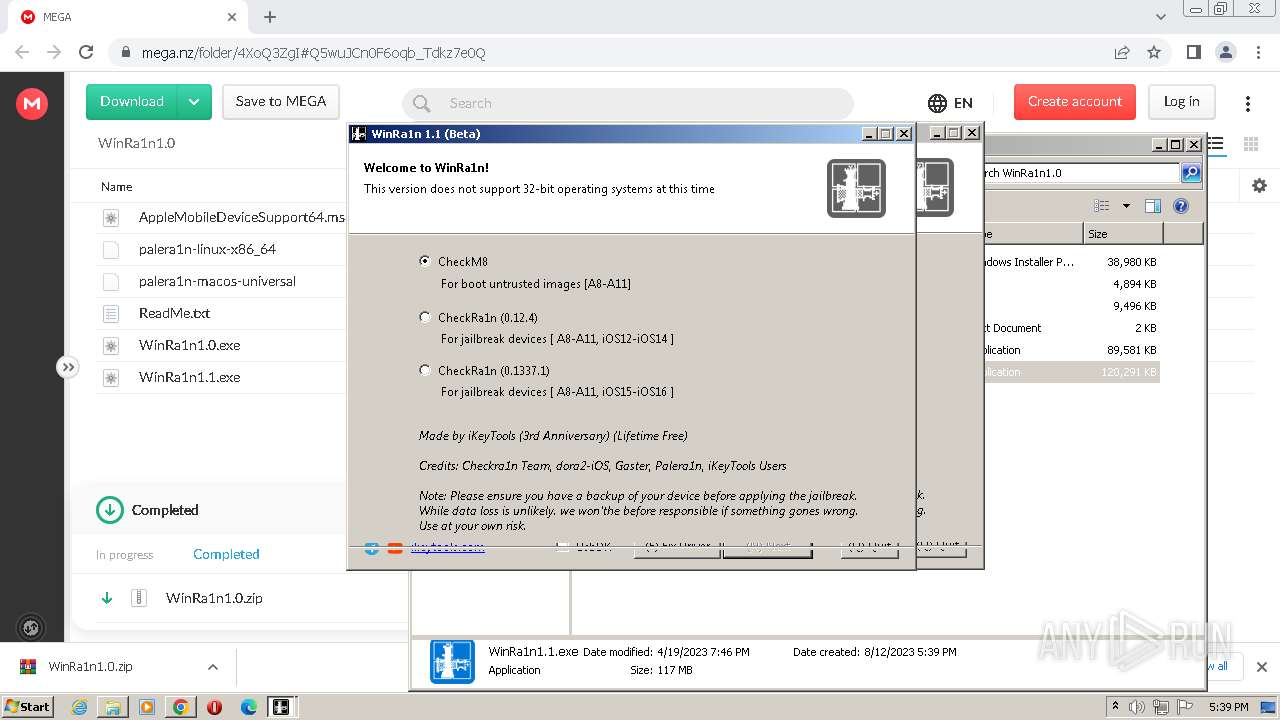Reload the MEGA page in Chrome
The image size is (1280, 720).
pos(86,52)
